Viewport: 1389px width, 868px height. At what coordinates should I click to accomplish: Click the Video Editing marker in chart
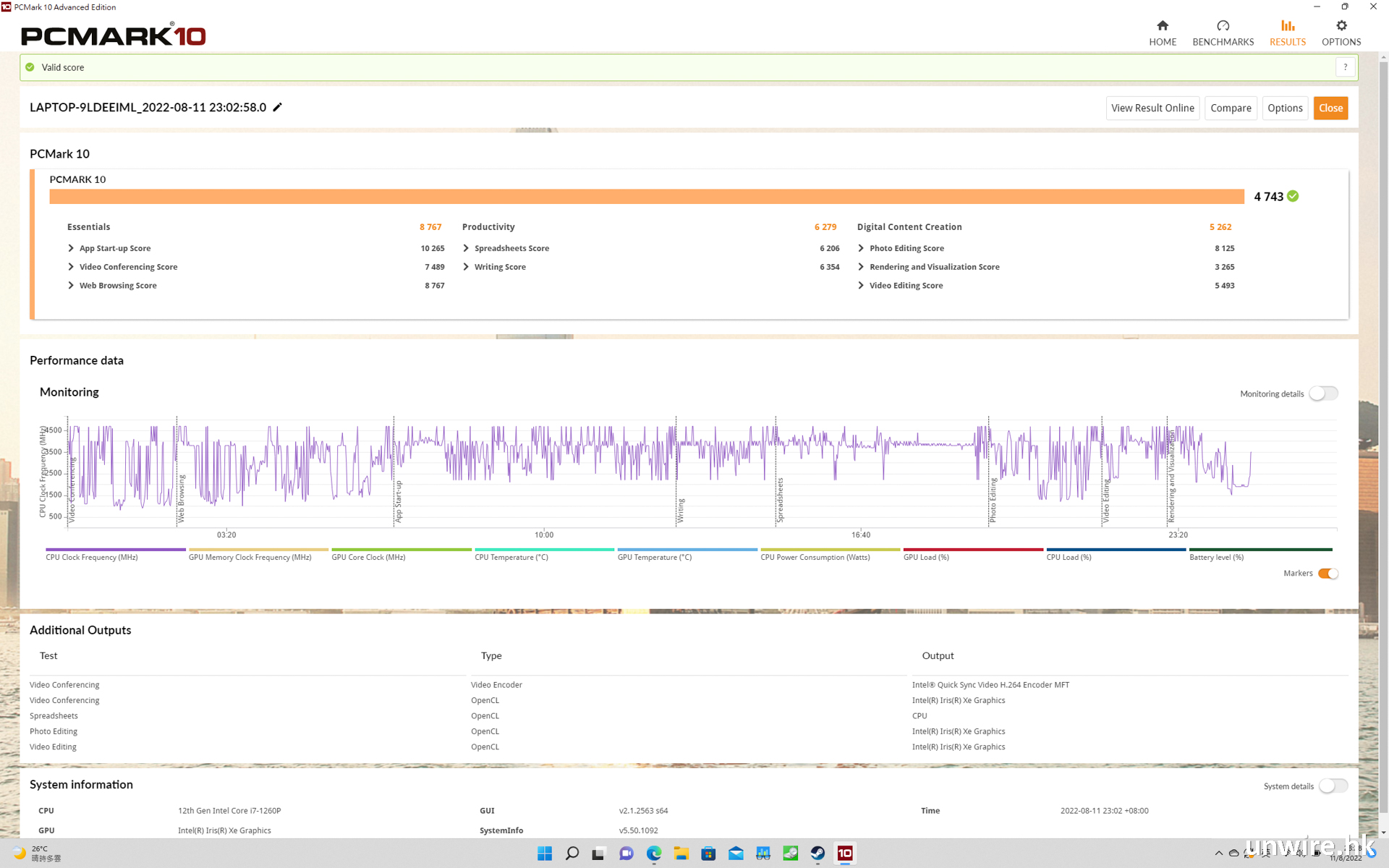(1105, 501)
